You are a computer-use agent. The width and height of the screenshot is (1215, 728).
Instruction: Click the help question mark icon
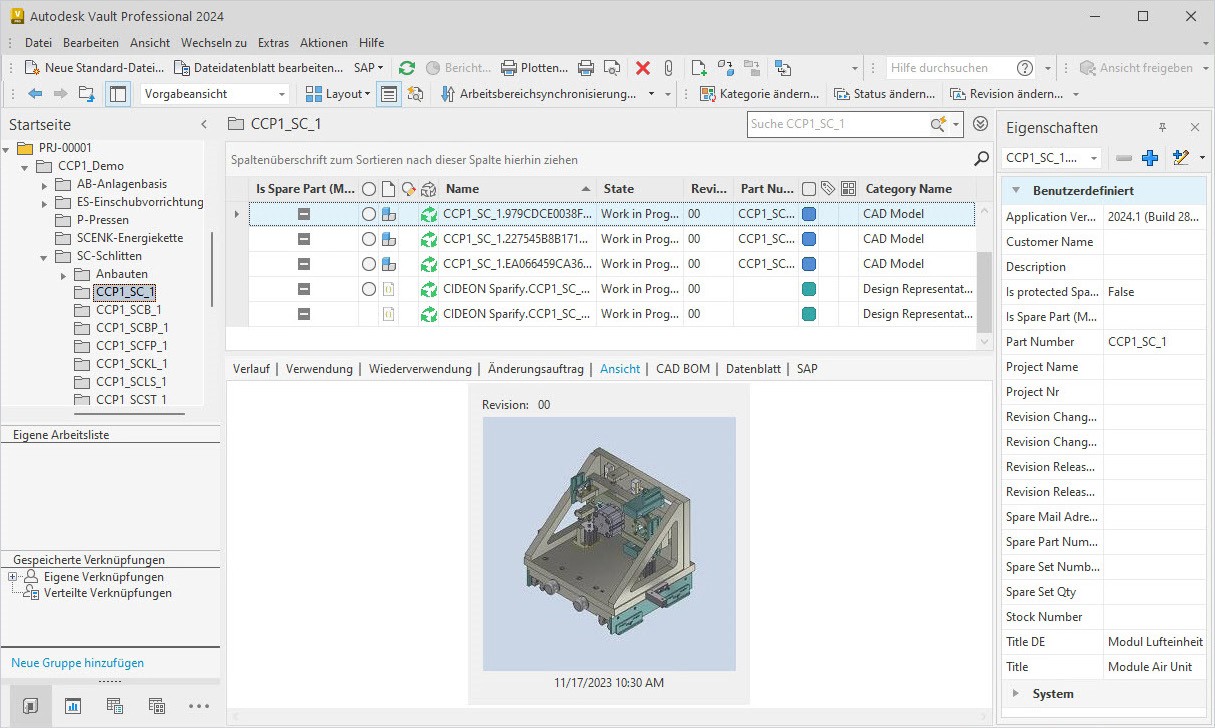pos(1025,68)
